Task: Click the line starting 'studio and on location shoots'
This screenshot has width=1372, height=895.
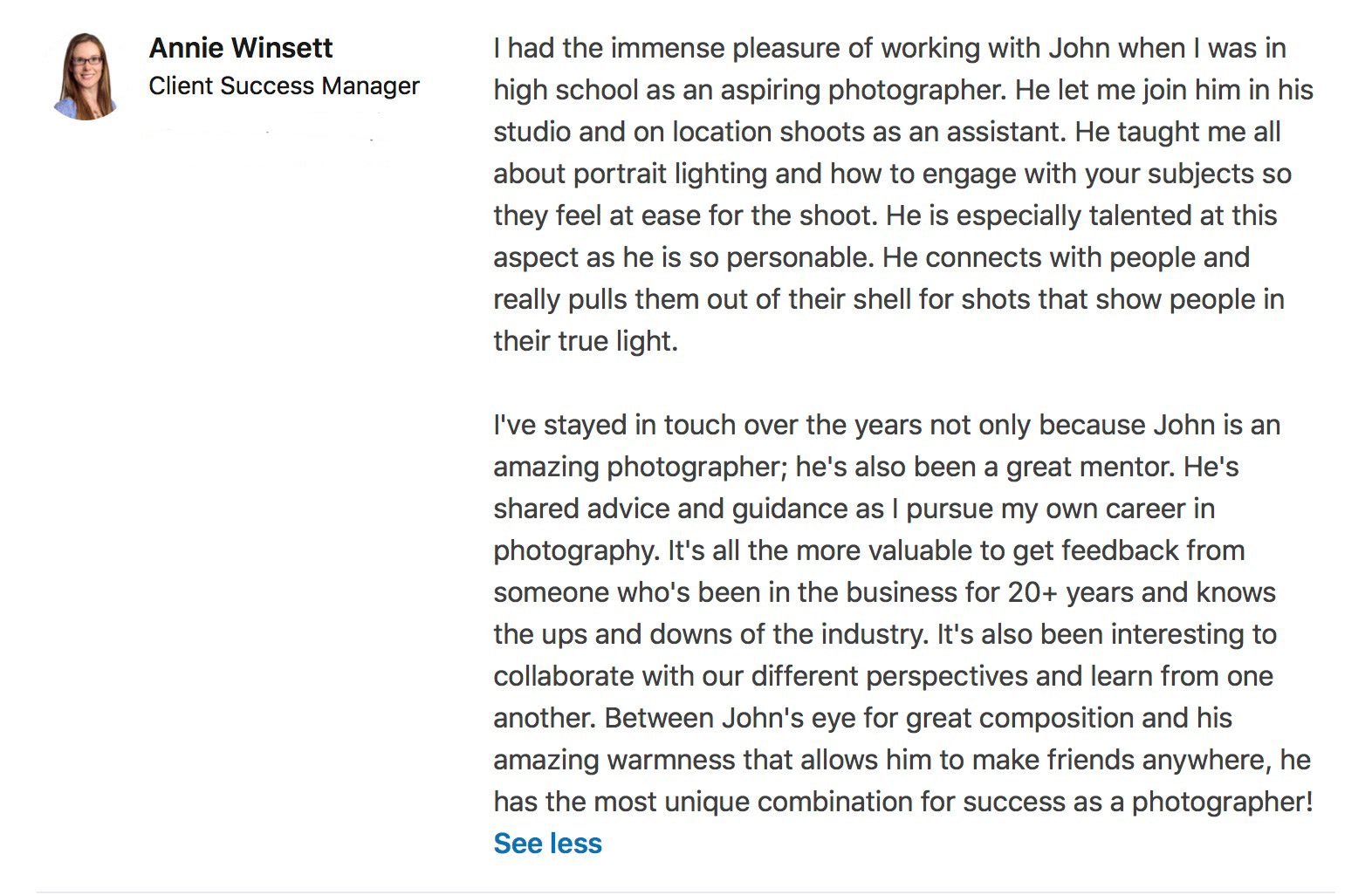Action: (x=887, y=132)
